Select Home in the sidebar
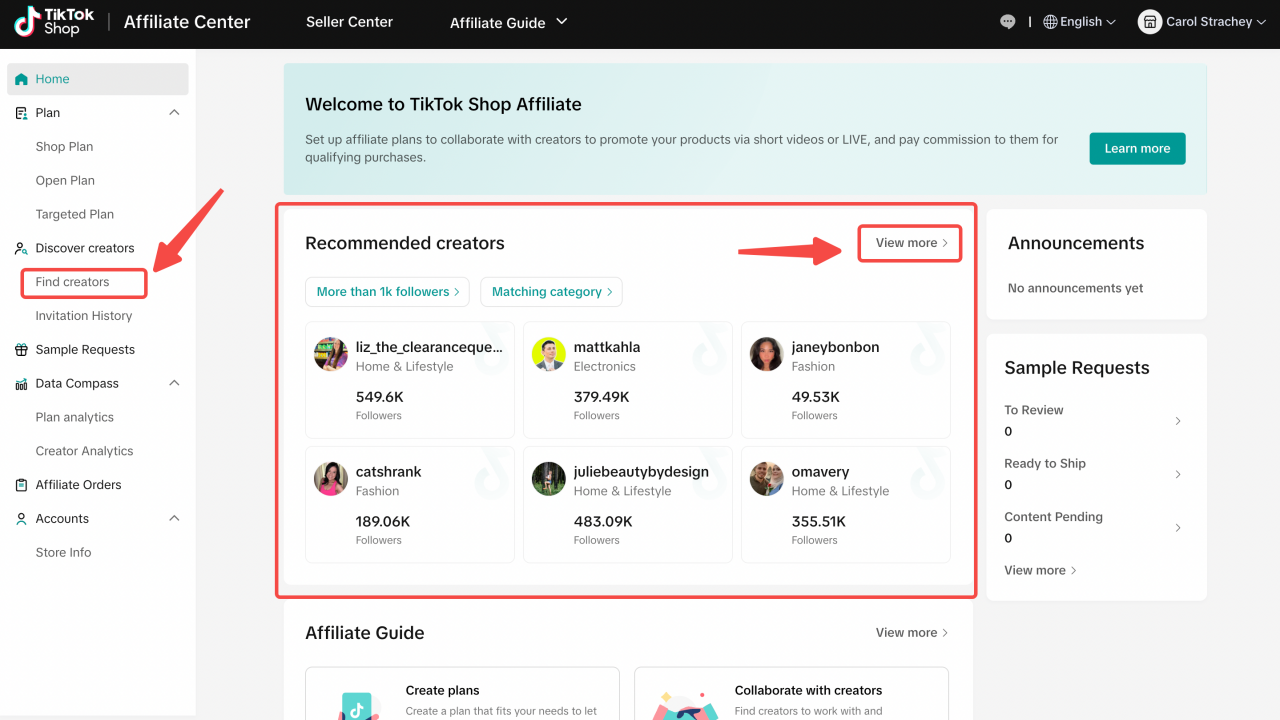1280x720 pixels. point(97,79)
